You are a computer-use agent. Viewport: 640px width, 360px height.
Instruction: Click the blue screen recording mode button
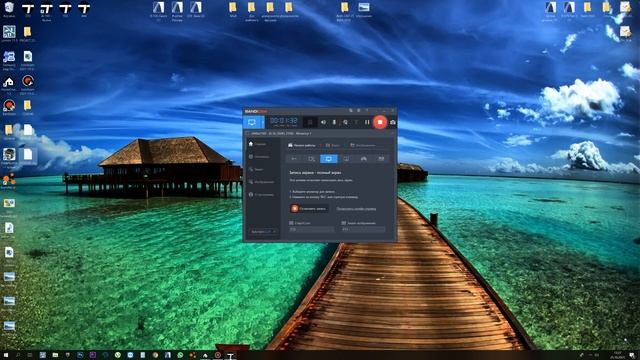coord(252,122)
